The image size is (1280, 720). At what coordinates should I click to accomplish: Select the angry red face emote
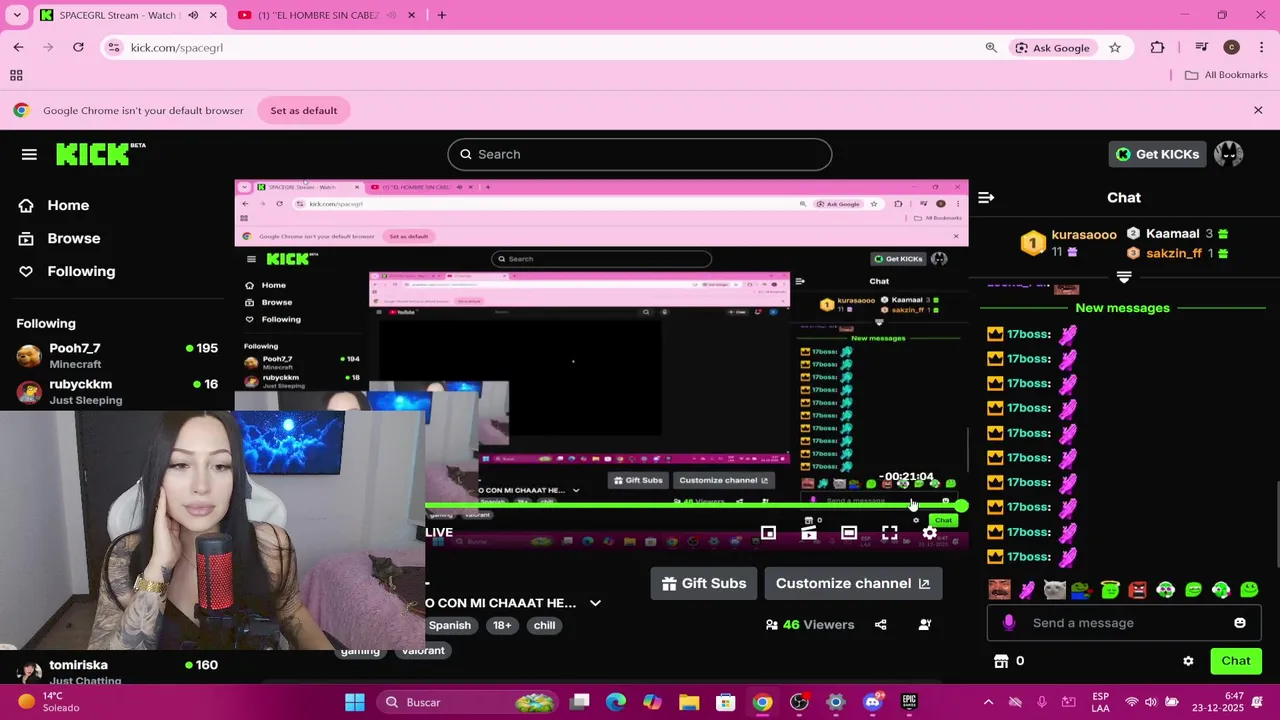1138,590
